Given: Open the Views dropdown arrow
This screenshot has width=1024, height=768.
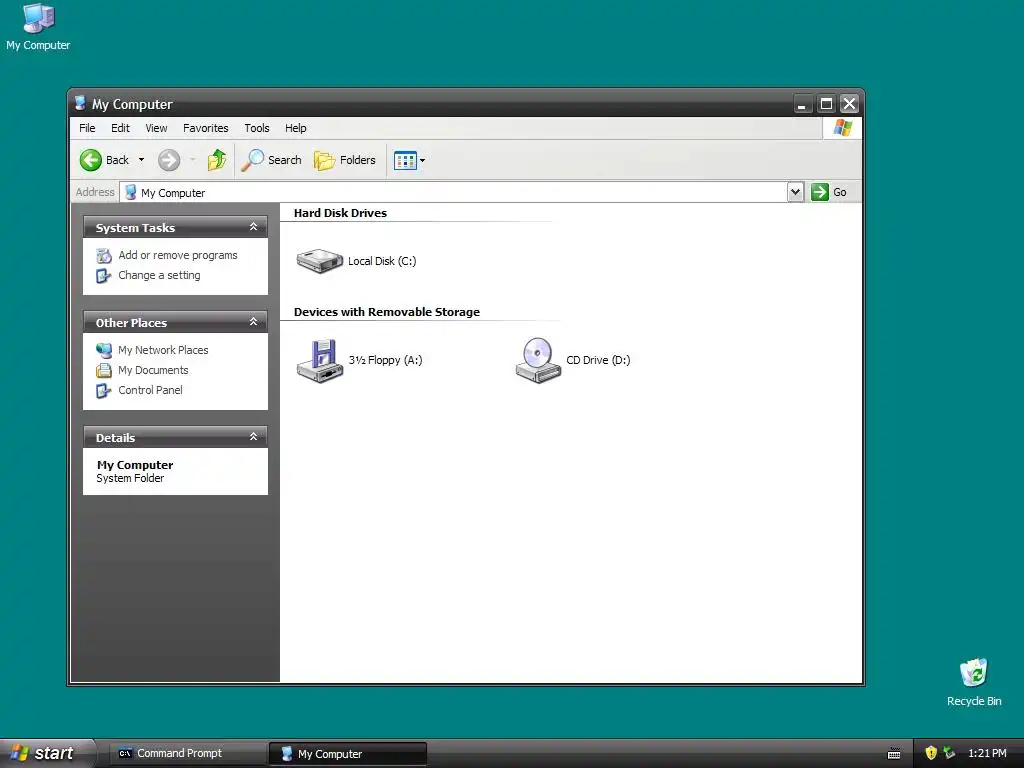Looking at the screenshot, I should [423, 160].
